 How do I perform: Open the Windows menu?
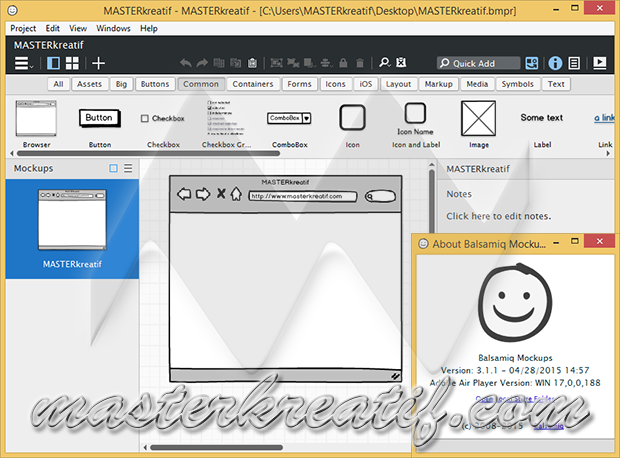pyautogui.click(x=113, y=28)
